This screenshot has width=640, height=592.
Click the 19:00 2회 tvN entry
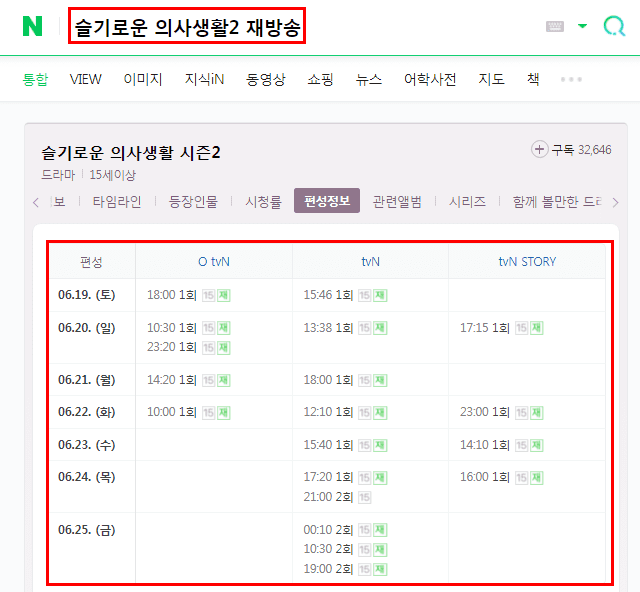tap(328, 569)
